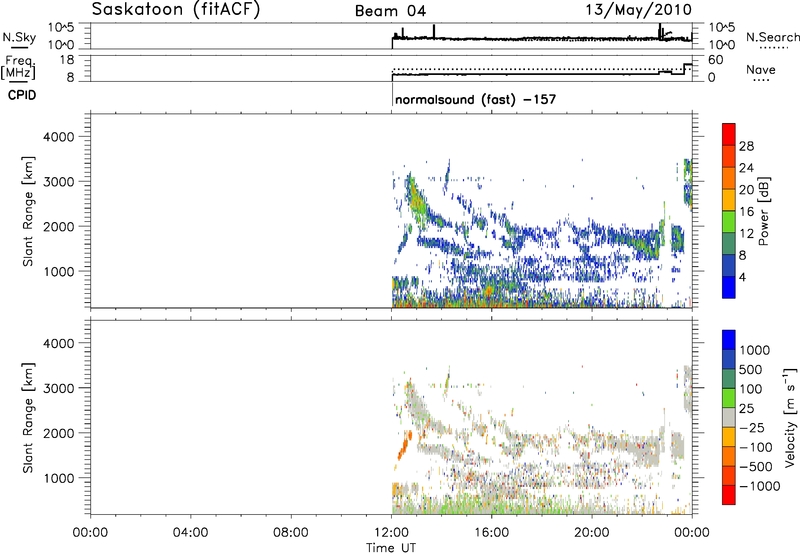Click the red bottom segment of the Velocity colorbar
800x554 pixels.
[x=729, y=495]
